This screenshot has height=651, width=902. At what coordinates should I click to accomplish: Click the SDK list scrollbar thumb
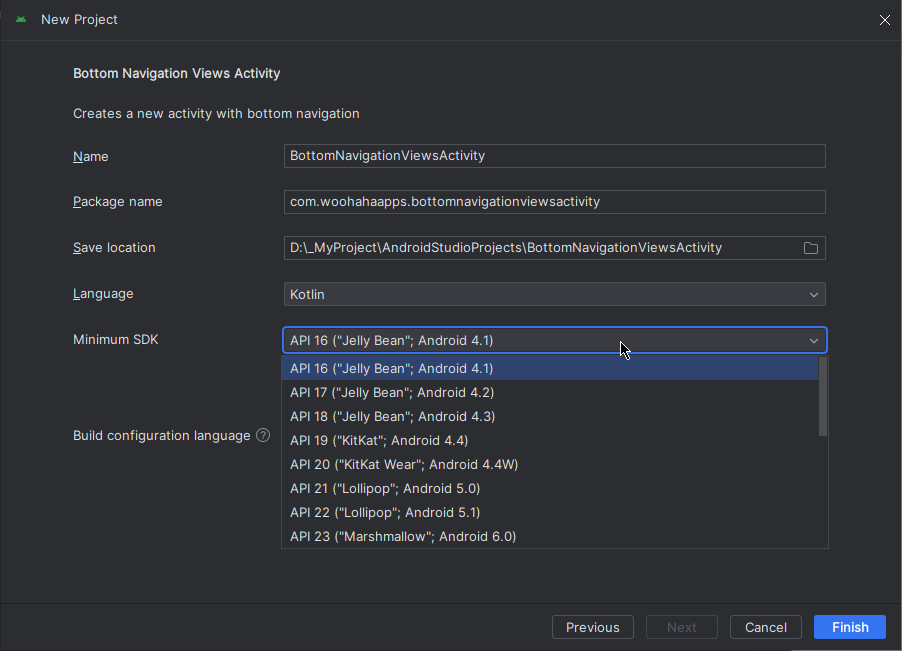coord(823,396)
